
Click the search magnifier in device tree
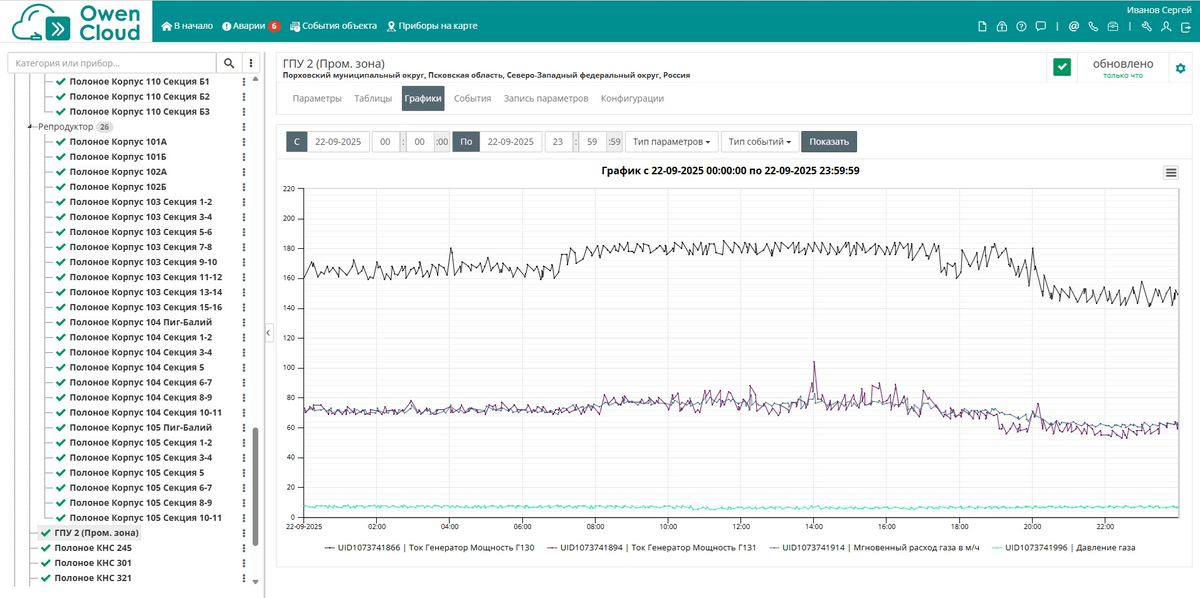coord(229,63)
